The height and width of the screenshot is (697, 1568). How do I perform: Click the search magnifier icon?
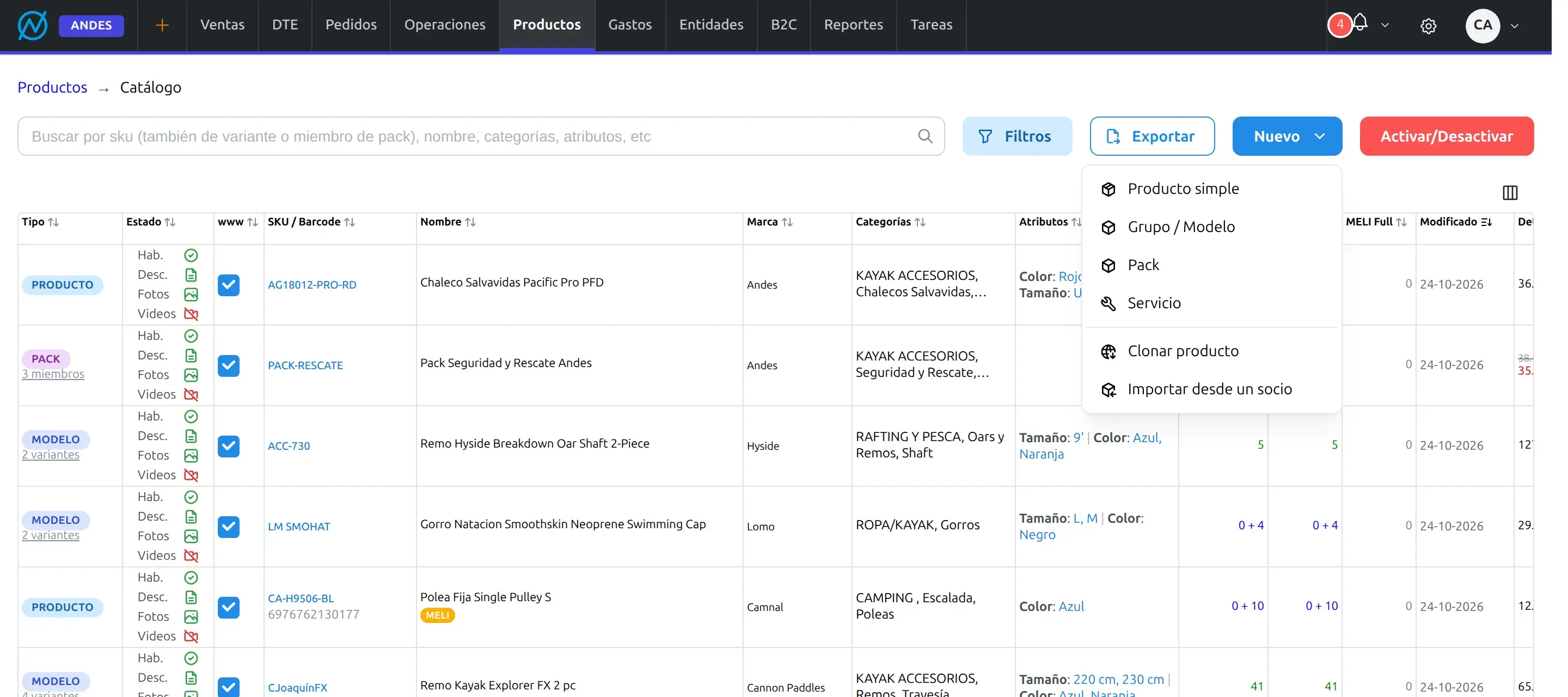tap(924, 136)
